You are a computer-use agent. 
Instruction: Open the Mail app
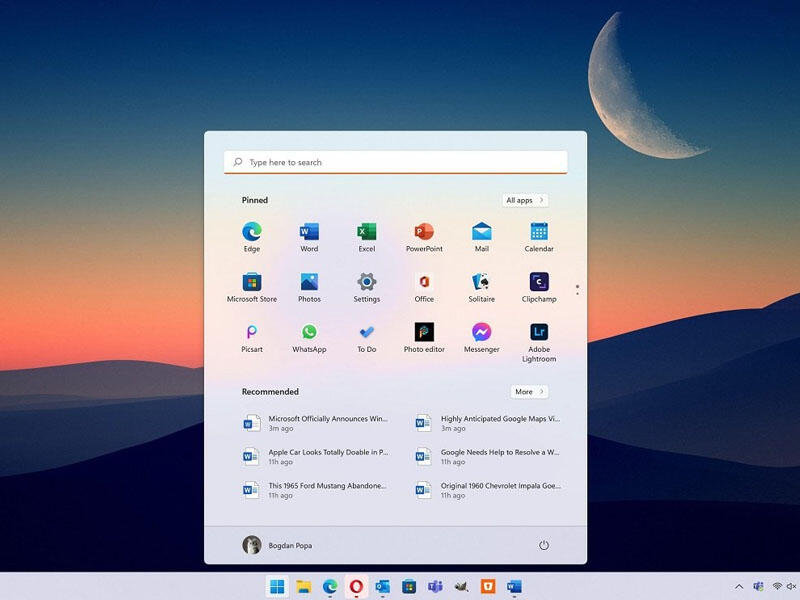click(x=482, y=237)
